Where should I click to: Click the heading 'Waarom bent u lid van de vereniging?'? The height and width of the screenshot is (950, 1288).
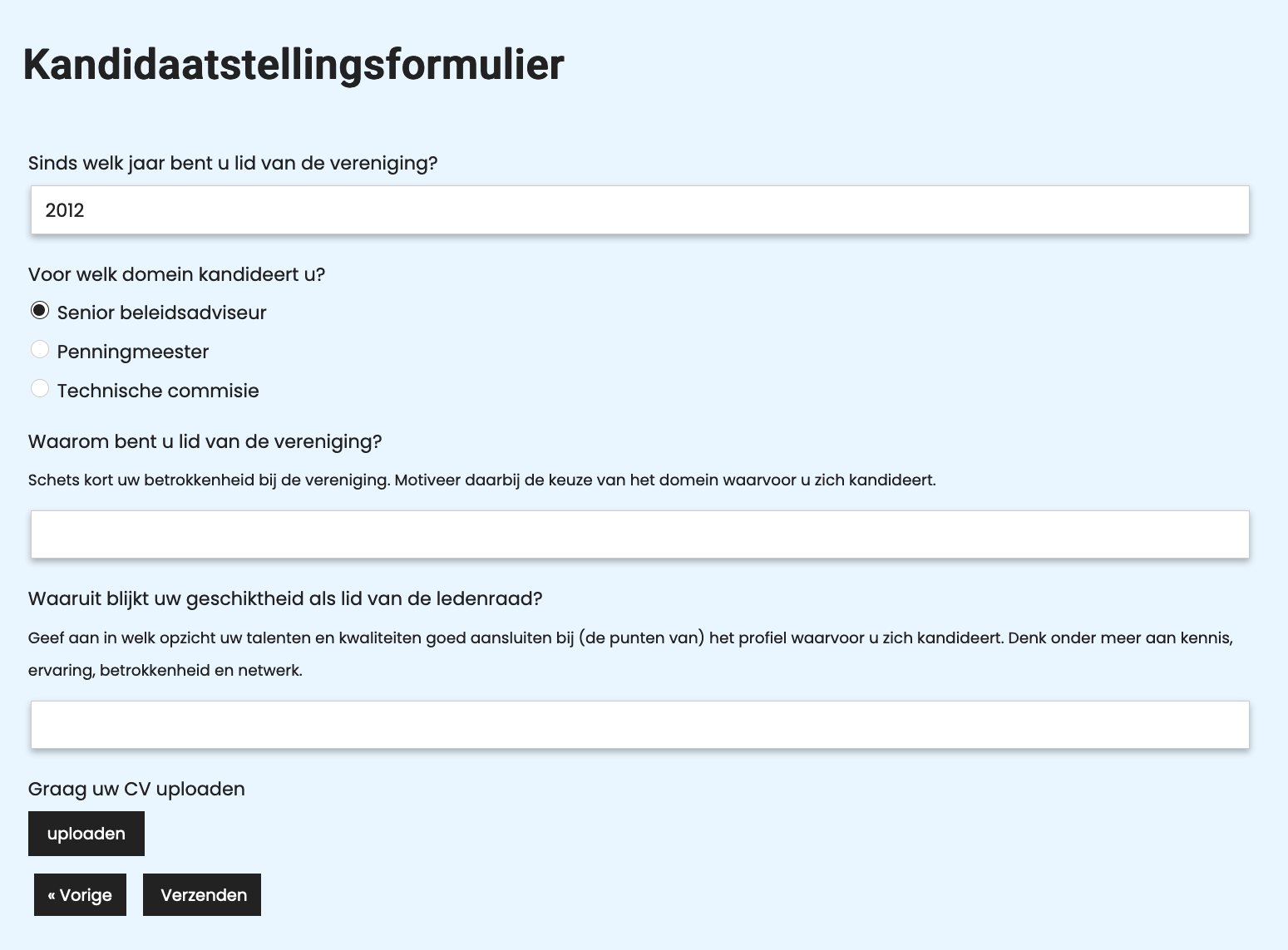click(205, 441)
